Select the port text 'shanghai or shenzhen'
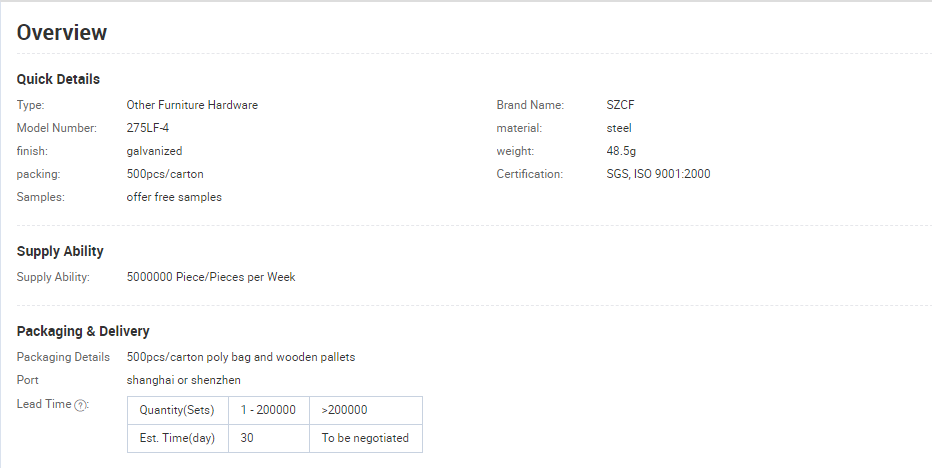932x468 pixels. click(x=184, y=380)
